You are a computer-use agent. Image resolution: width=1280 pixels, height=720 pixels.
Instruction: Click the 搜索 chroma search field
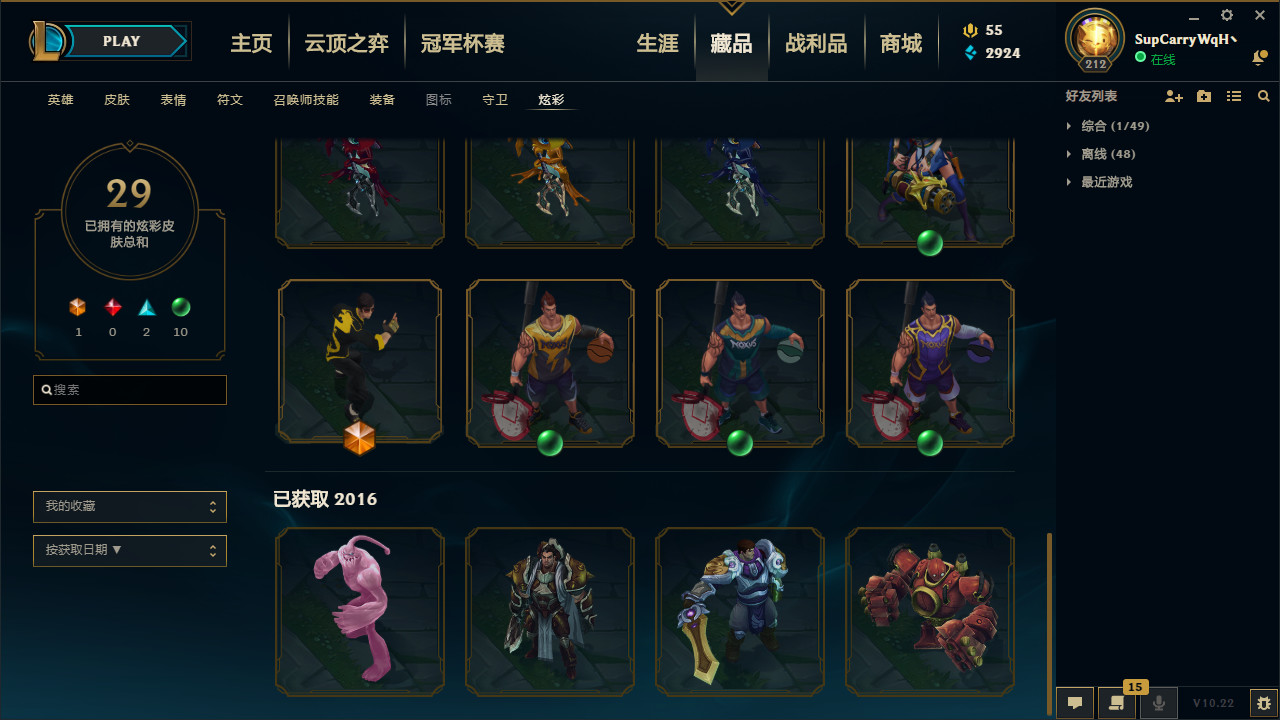130,390
